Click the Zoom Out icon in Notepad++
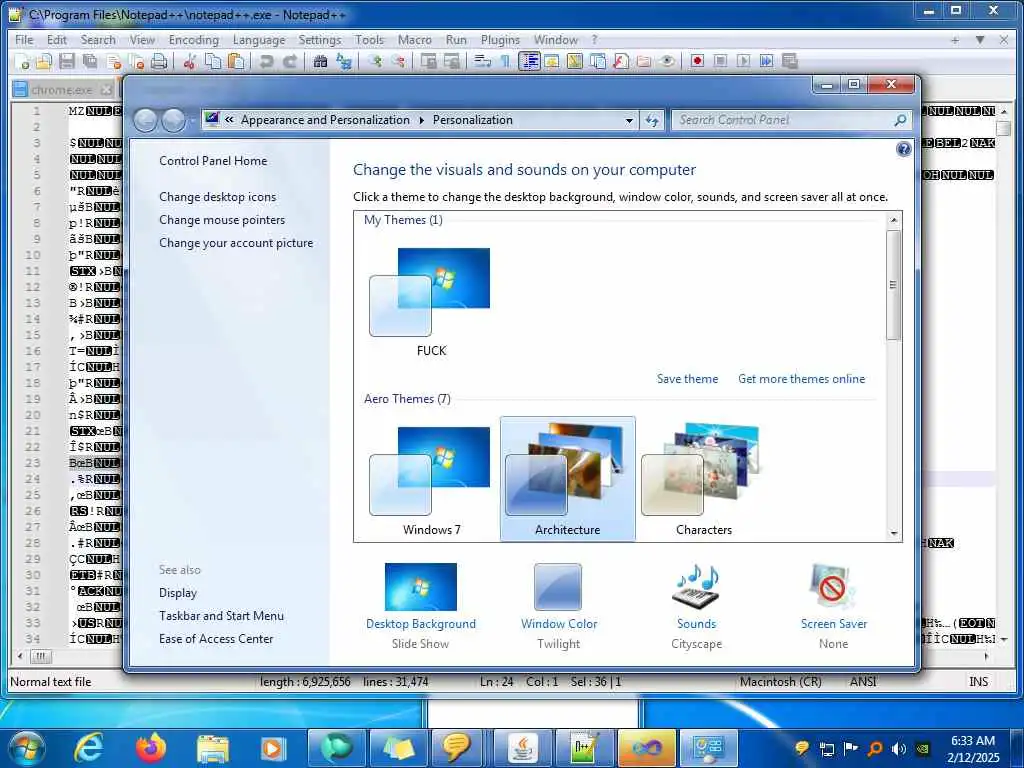Screen dimensions: 1024x768 398,61
